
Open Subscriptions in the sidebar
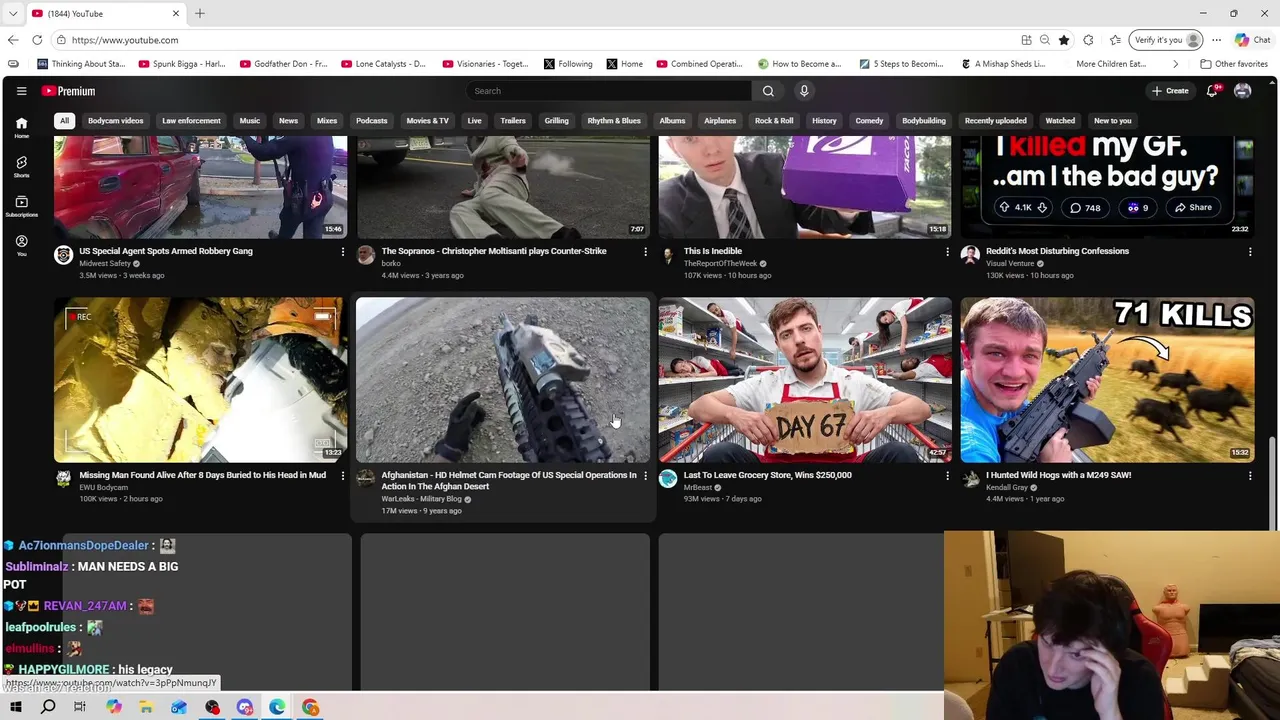21,206
